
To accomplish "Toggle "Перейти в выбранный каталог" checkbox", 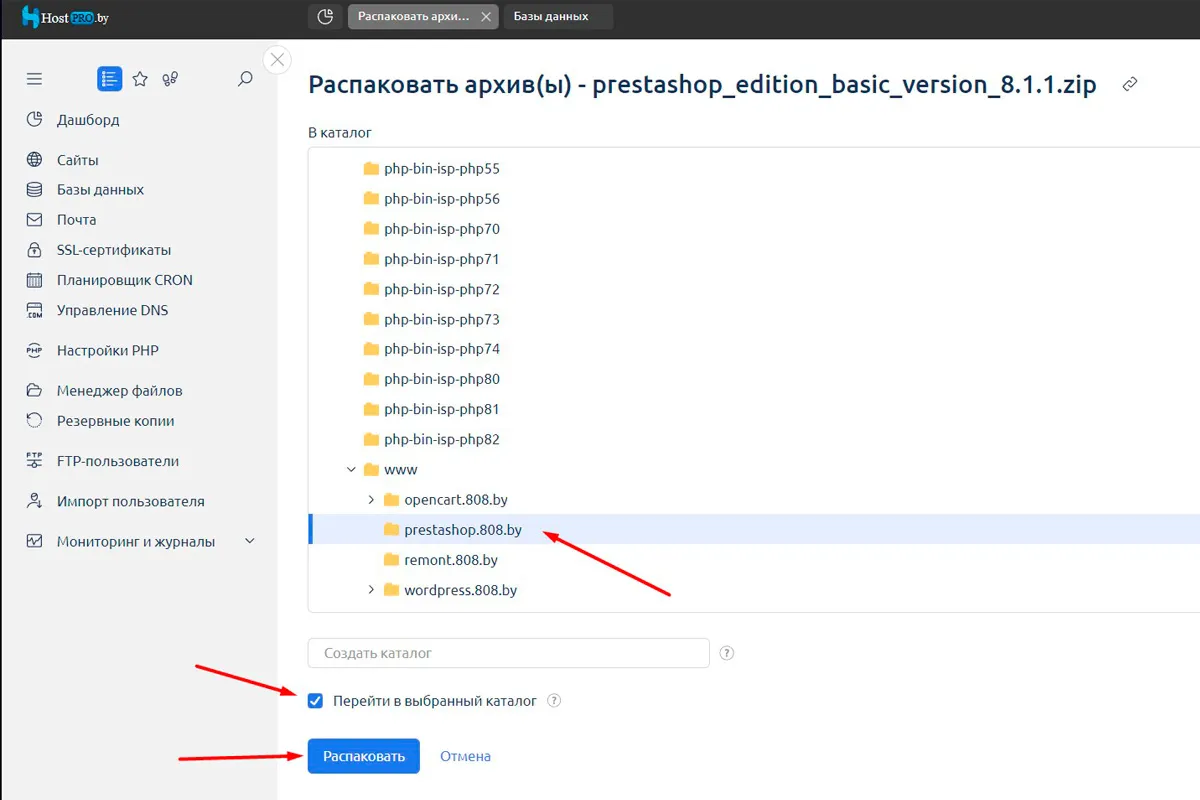I will [x=316, y=701].
